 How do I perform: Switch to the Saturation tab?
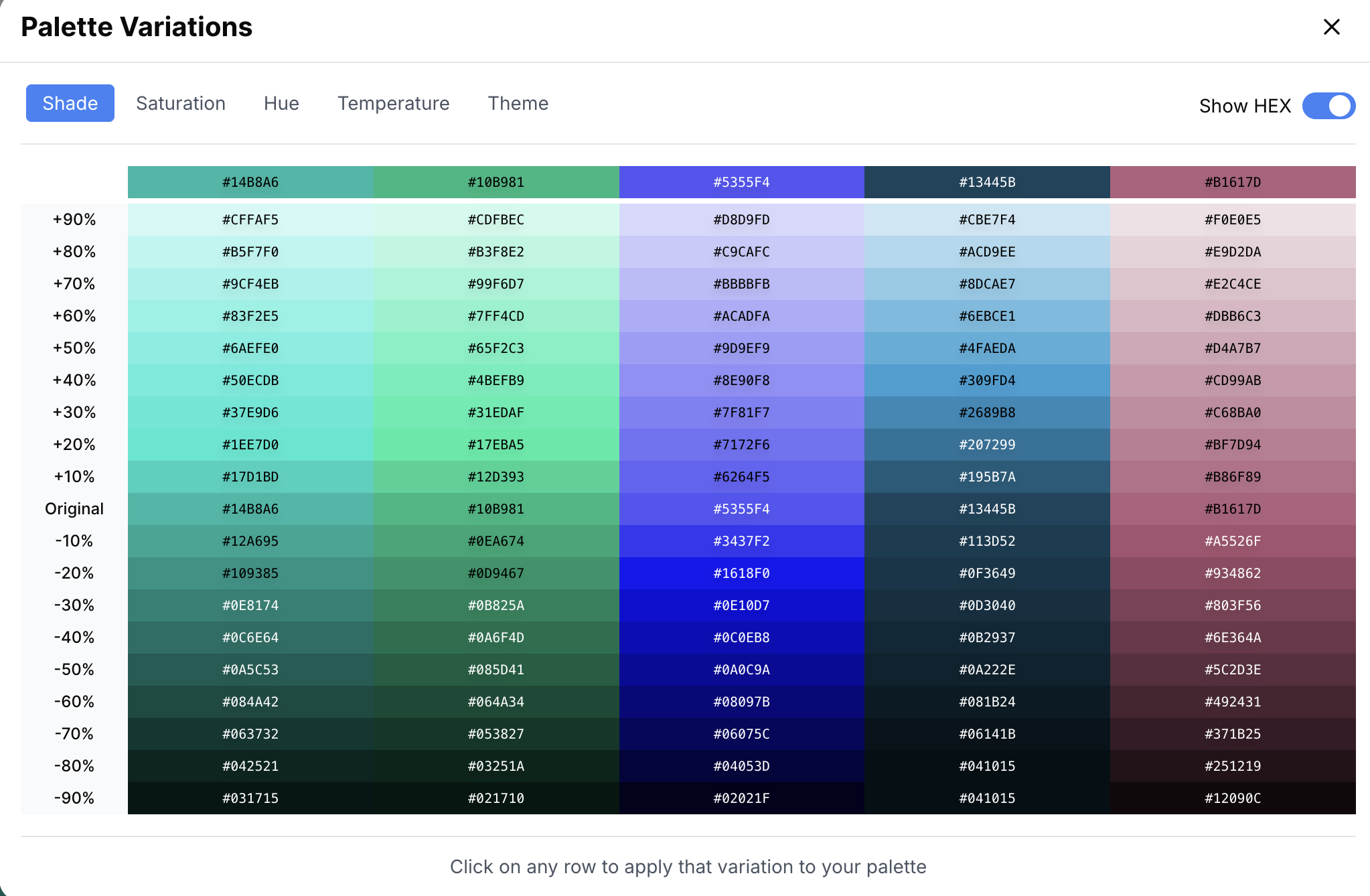click(x=181, y=103)
